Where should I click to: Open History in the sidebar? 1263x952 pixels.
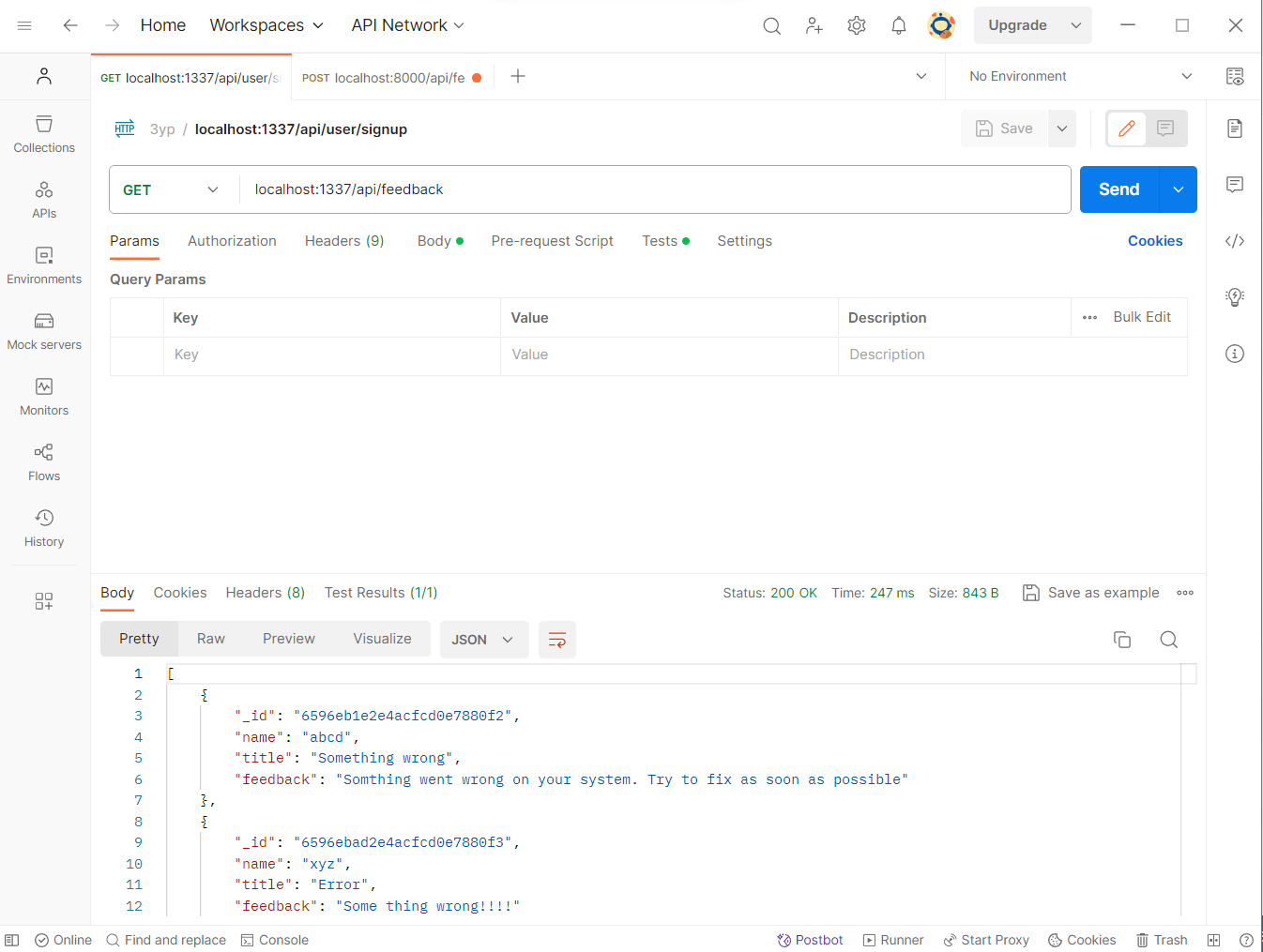[x=44, y=528]
